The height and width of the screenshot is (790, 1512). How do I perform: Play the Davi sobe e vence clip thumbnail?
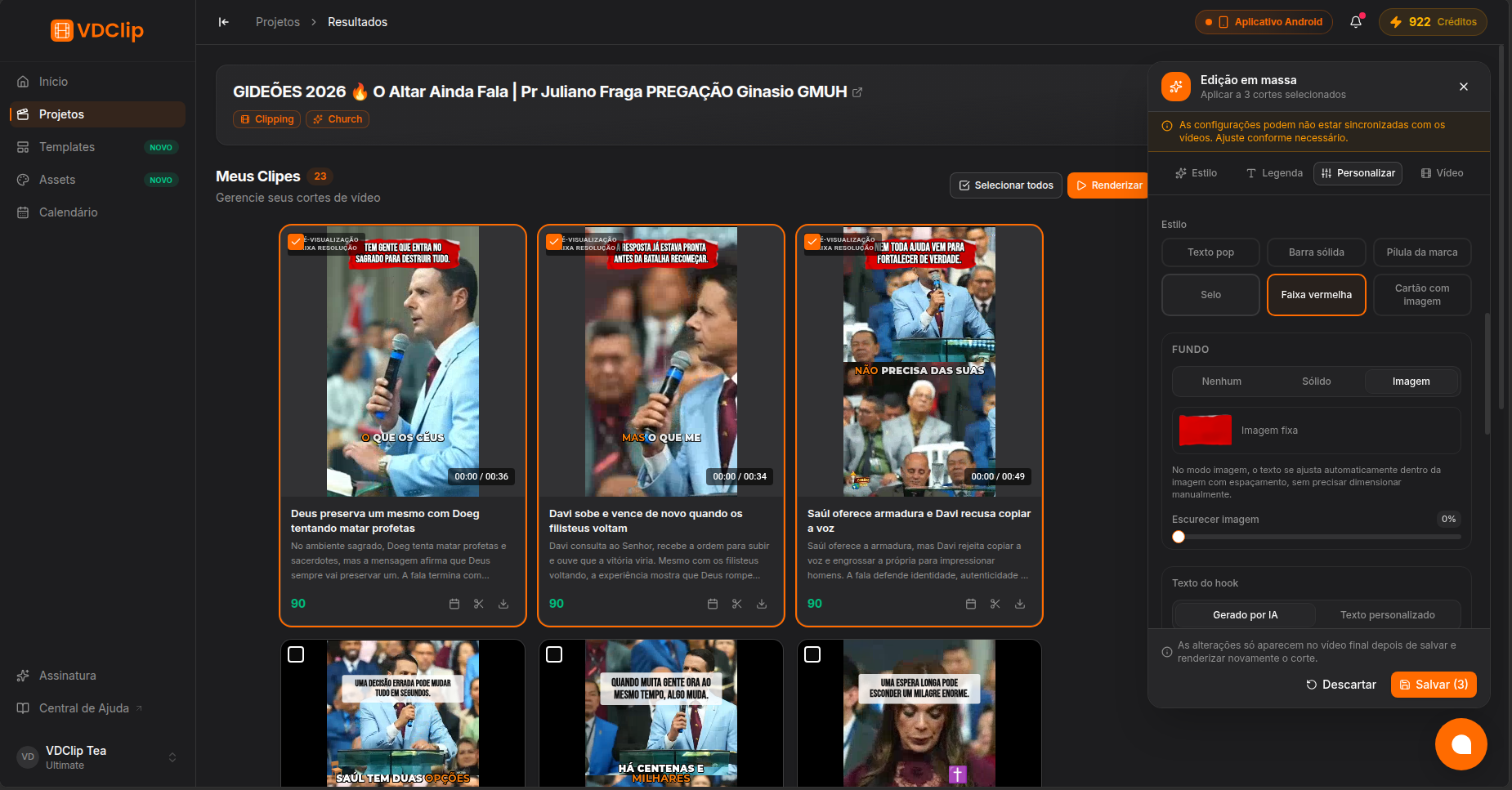[x=661, y=361]
